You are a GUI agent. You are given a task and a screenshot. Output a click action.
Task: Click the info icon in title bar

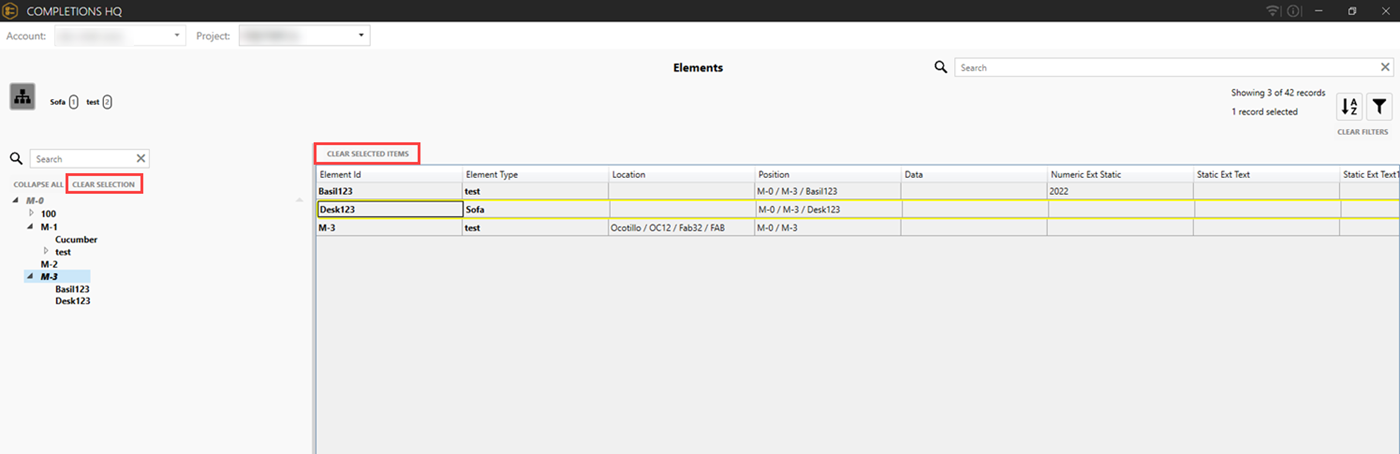[x=1293, y=11]
